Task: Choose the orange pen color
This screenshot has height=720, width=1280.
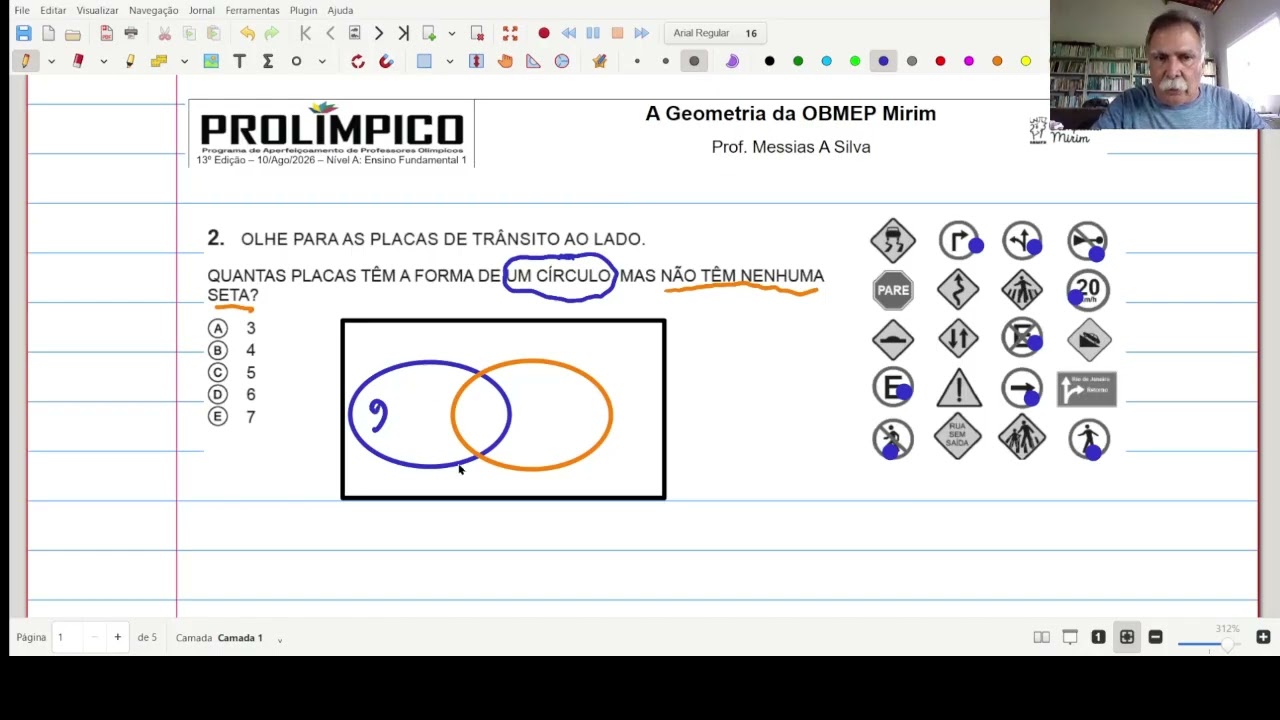Action: 997,61
